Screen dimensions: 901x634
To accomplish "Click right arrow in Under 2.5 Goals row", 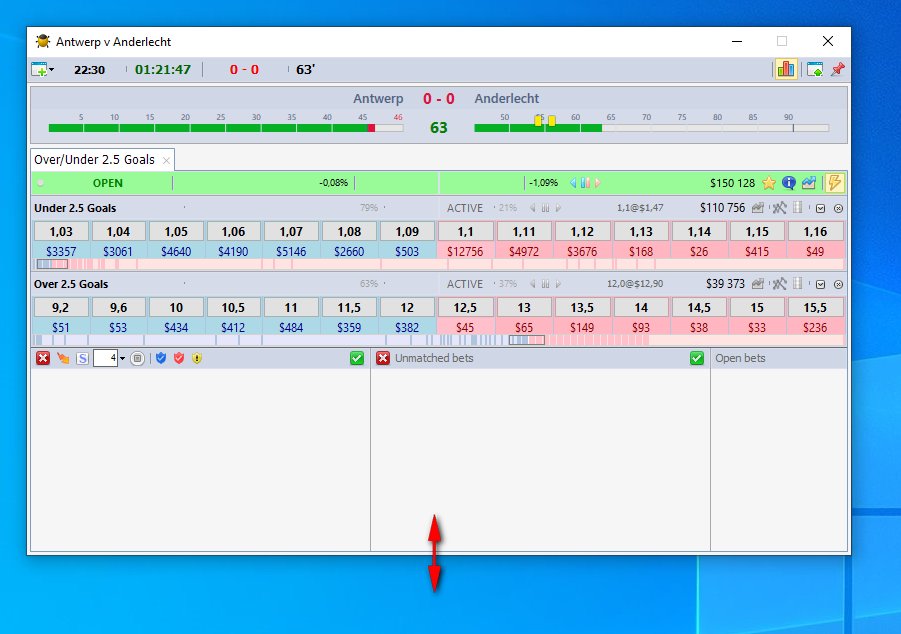I will [x=558, y=208].
